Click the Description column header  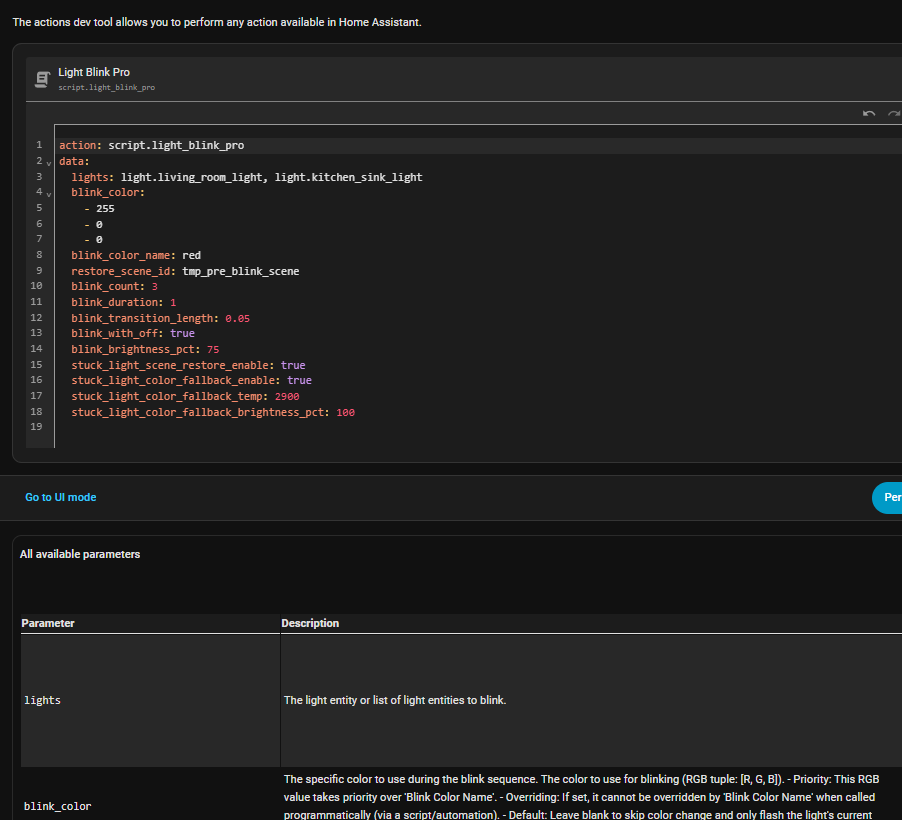(x=310, y=623)
